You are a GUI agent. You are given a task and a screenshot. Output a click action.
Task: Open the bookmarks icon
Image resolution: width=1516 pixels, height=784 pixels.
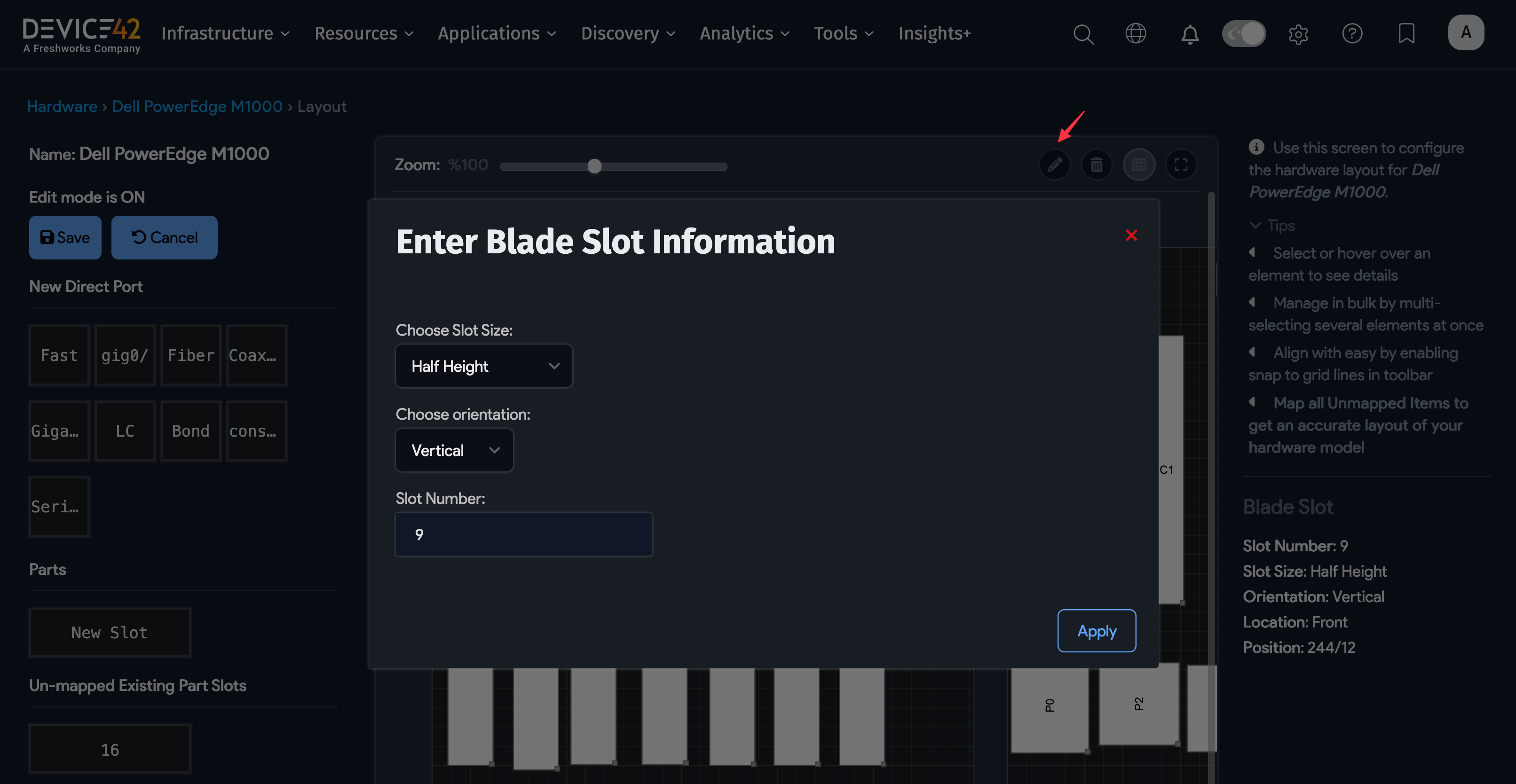(x=1406, y=33)
